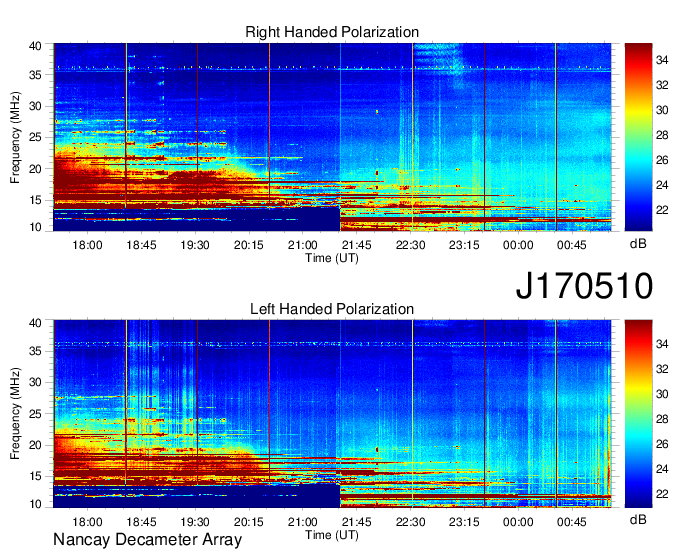The width and height of the screenshot is (680, 552).
Task: Click the 15 MHz tick on the right-handed plot
Action: (35, 200)
